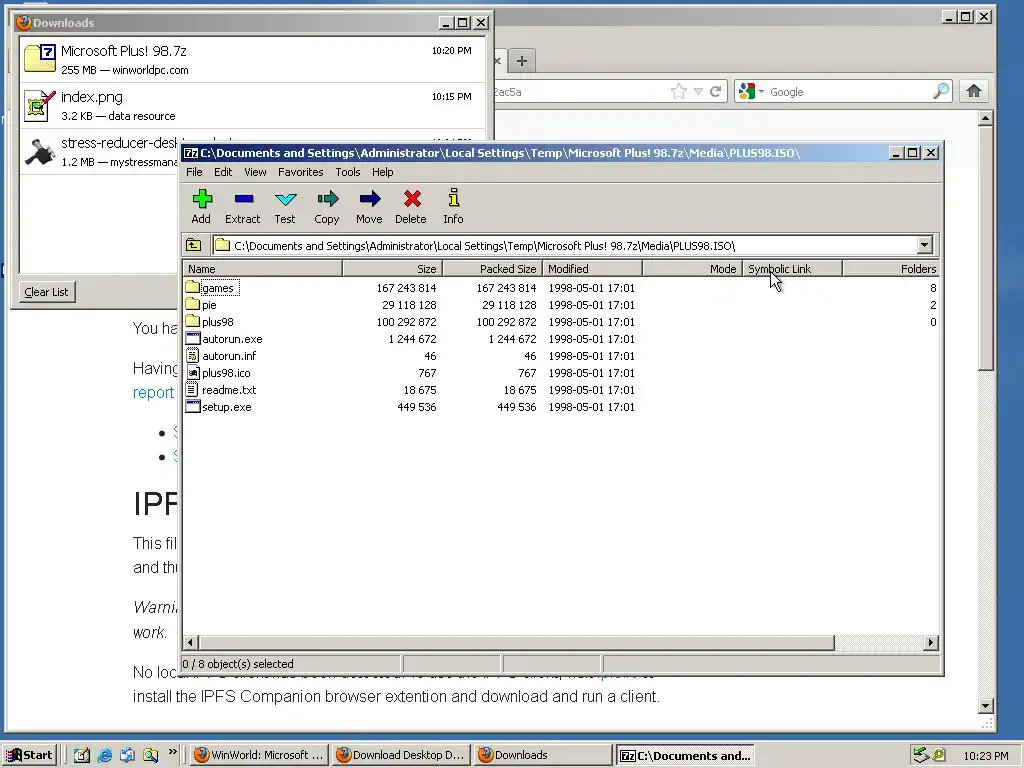Click the Mode column header
Image resolution: width=1024 pixels, height=768 pixels.
pyautogui.click(x=692, y=268)
